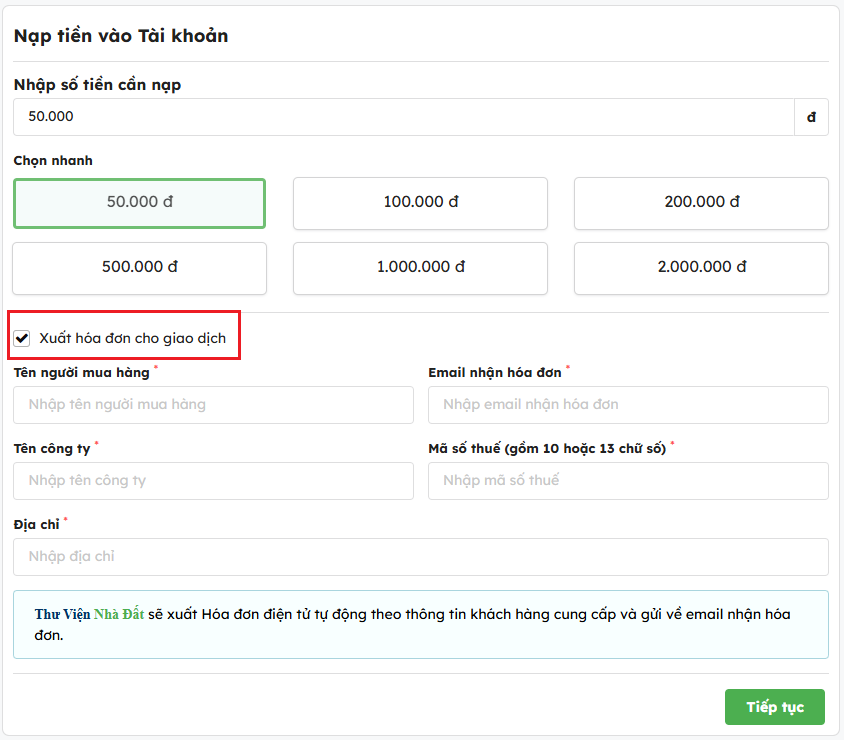Uncheck the Xuất hóa đơn checkbox
Screen dimensions: 844x740
[x=22, y=339]
